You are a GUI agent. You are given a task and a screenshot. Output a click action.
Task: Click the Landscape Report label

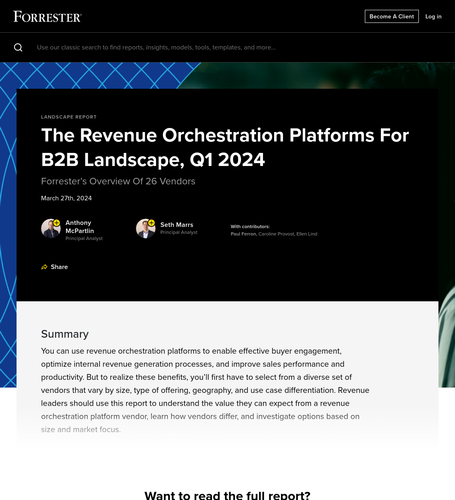tap(69, 117)
